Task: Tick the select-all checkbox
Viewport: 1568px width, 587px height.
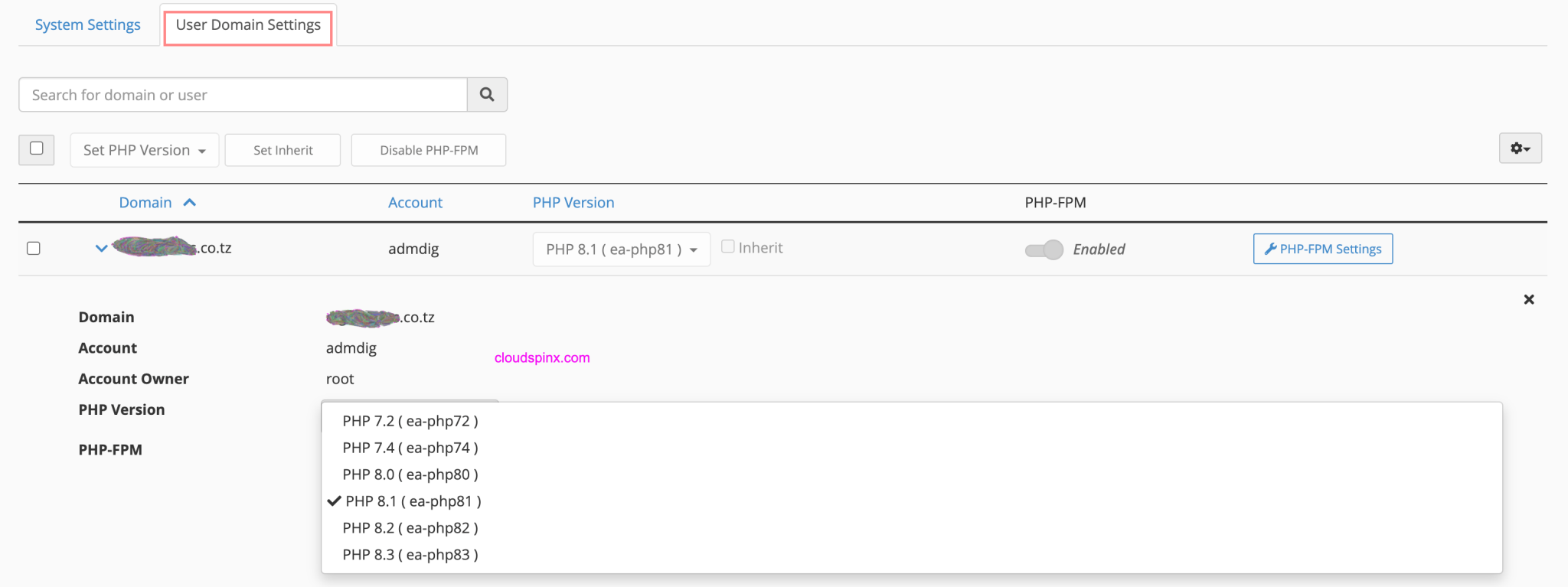Action: pyautogui.click(x=36, y=148)
